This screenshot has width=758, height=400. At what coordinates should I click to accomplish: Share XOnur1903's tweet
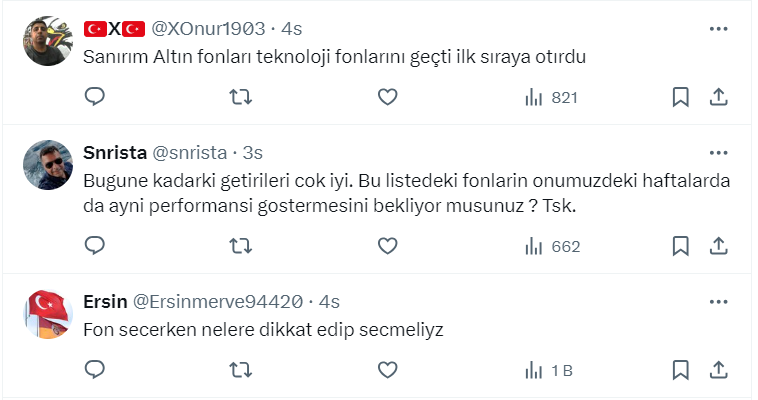click(717, 97)
